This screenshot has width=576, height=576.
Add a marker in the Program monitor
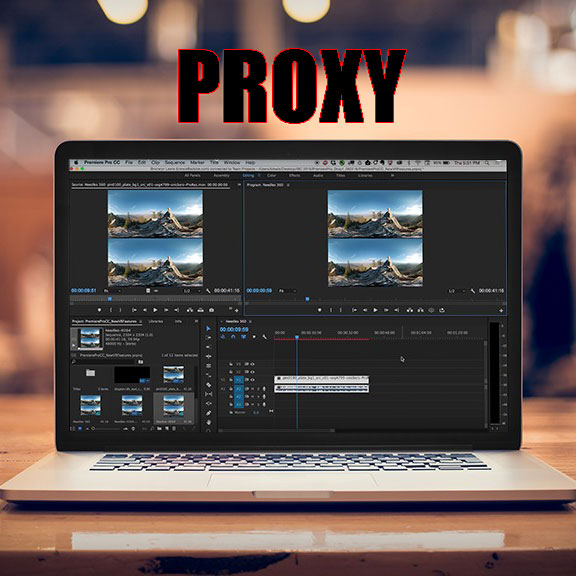point(320,310)
